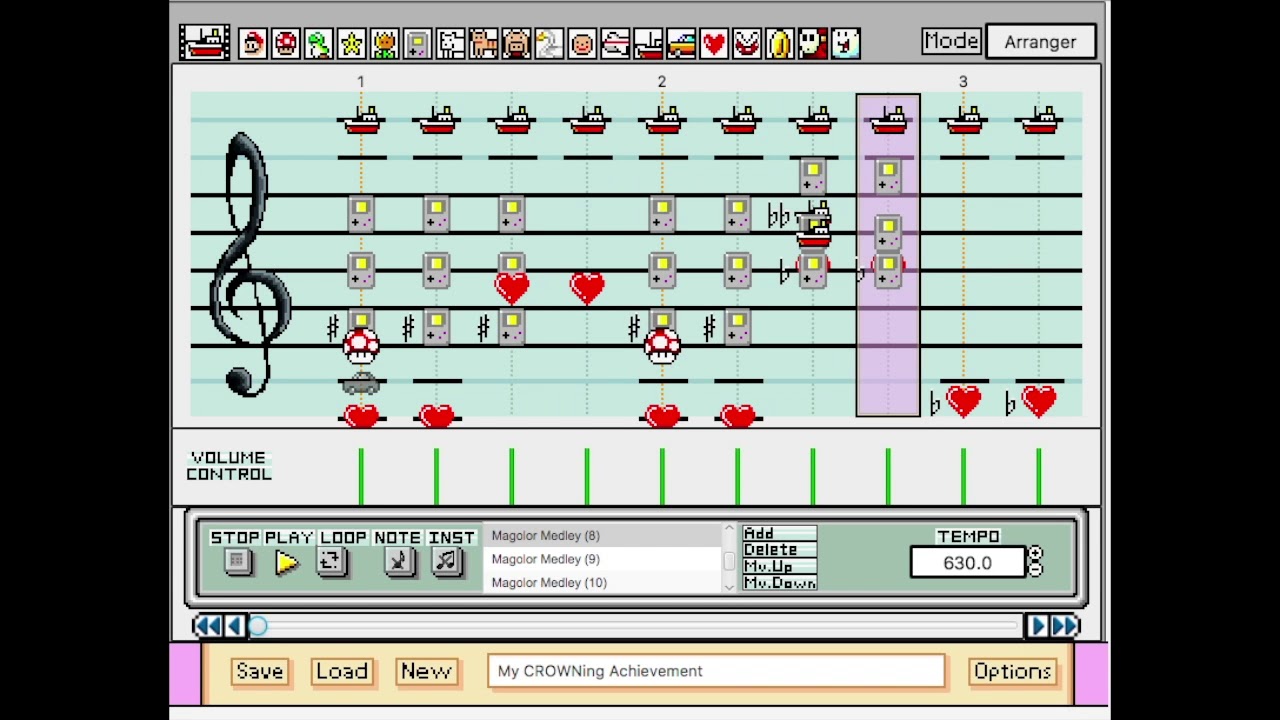Select the Car instrument icon
This screenshot has width=1280, height=720.
point(681,43)
